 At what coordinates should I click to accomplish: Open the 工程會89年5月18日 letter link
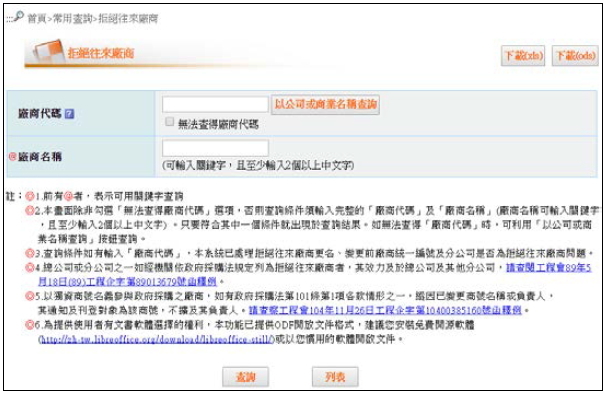point(314,274)
